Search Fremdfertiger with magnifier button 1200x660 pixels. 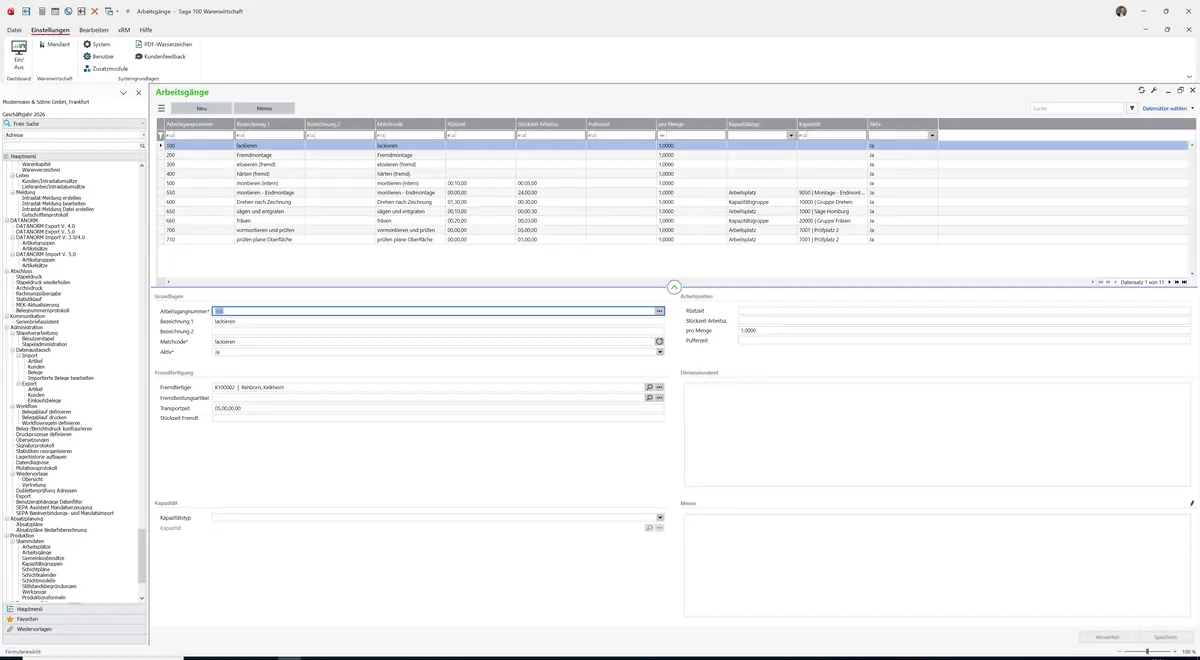[649, 387]
